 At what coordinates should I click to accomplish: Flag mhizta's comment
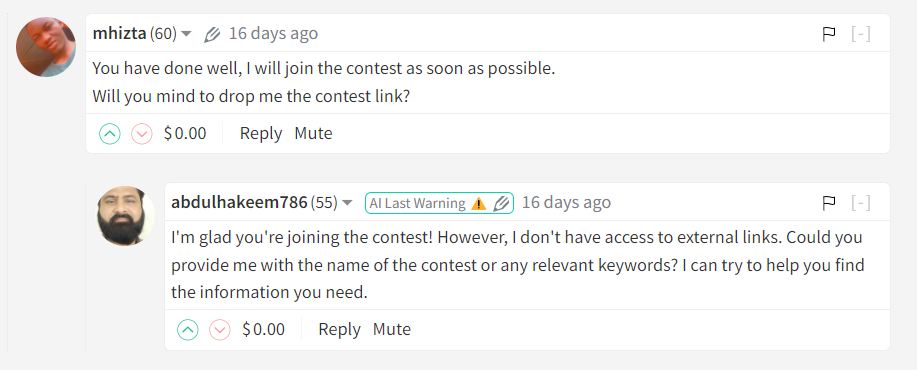coord(829,34)
